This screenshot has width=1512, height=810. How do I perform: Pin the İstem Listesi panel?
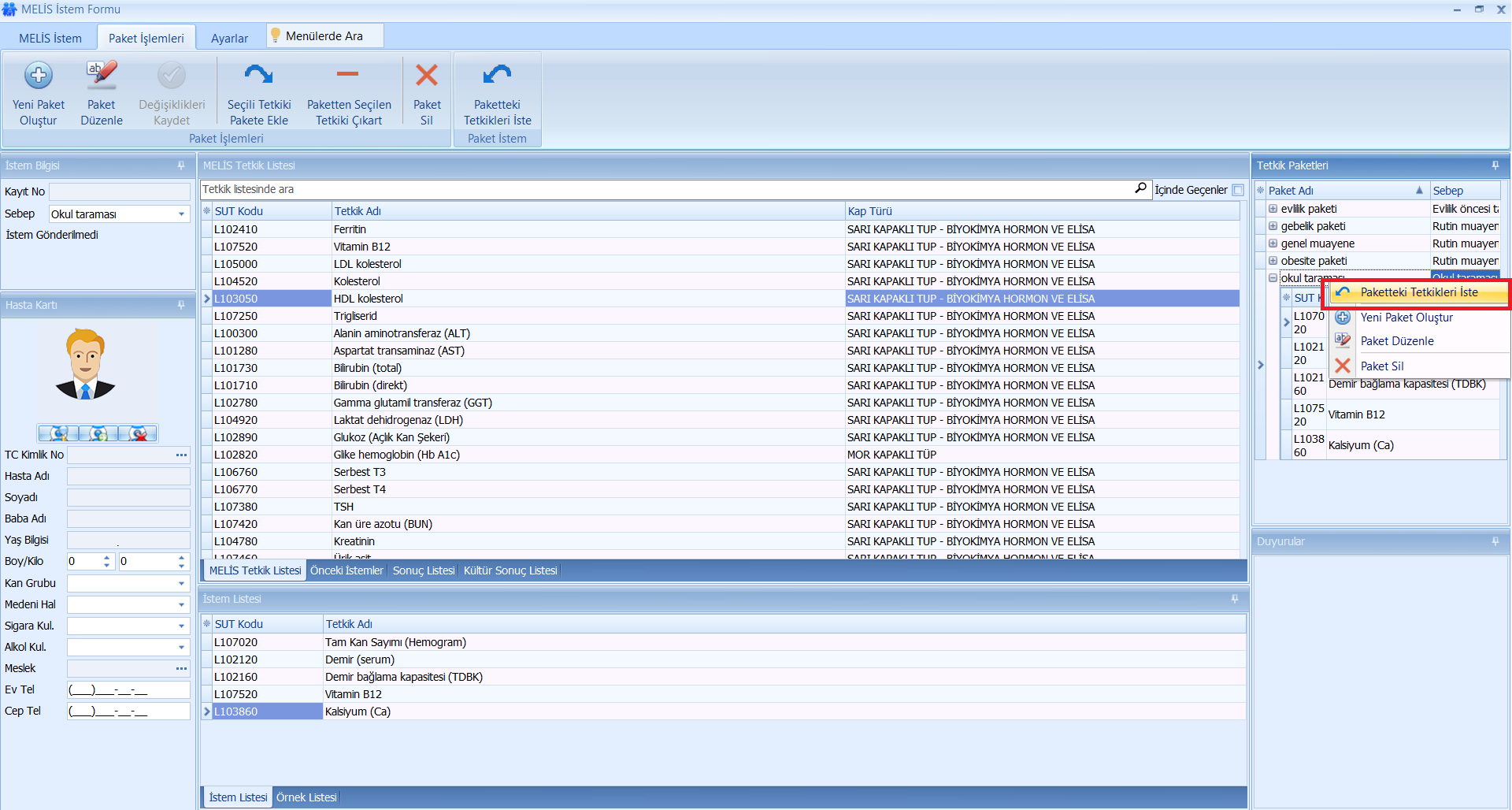[x=1234, y=599]
